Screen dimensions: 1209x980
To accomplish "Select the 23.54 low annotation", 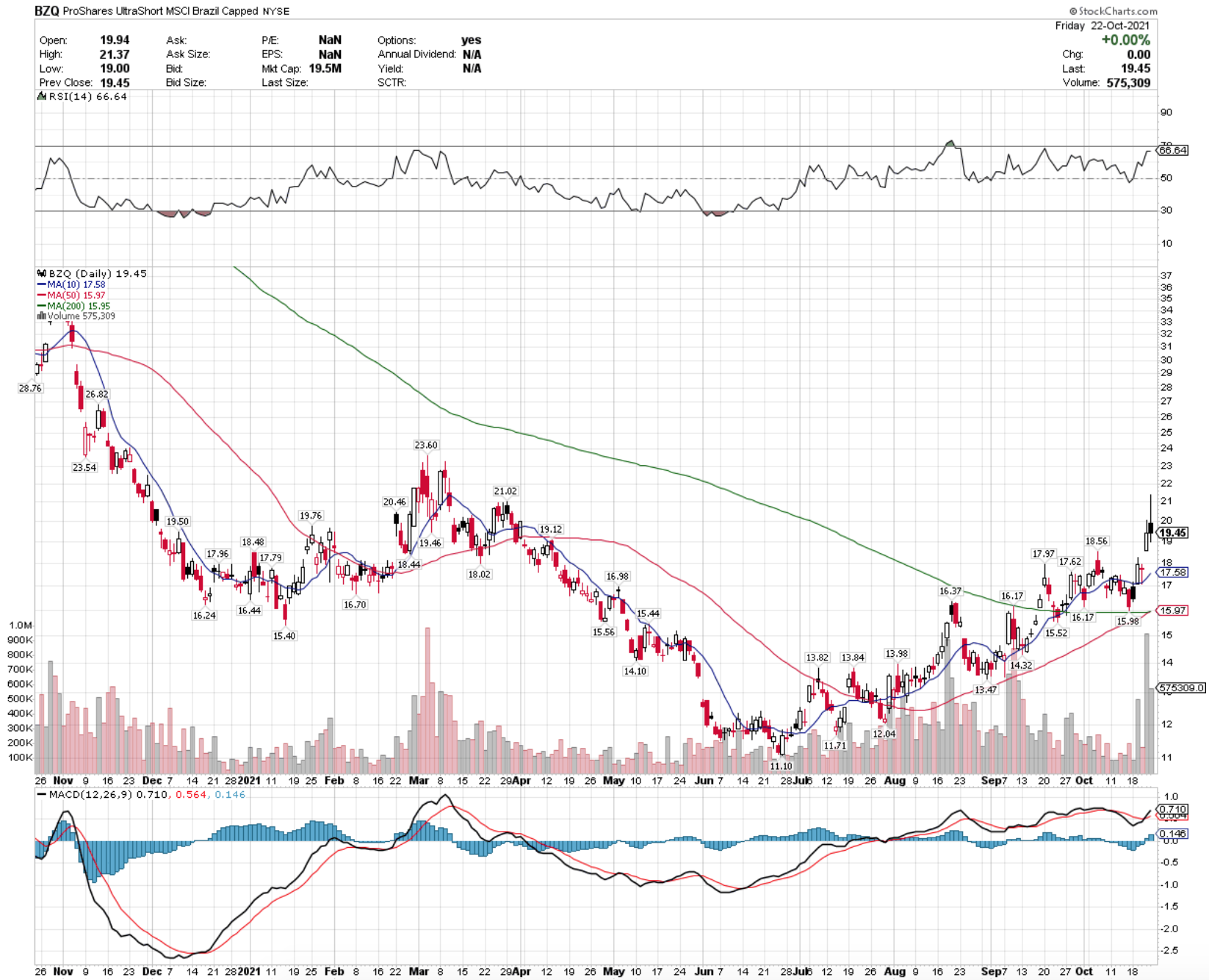I will 84,468.
